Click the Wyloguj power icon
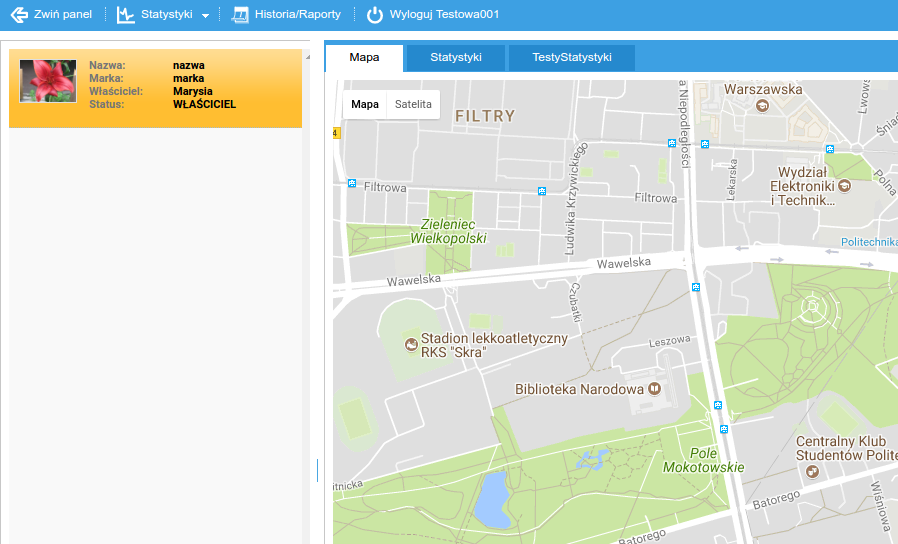 [375, 15]
